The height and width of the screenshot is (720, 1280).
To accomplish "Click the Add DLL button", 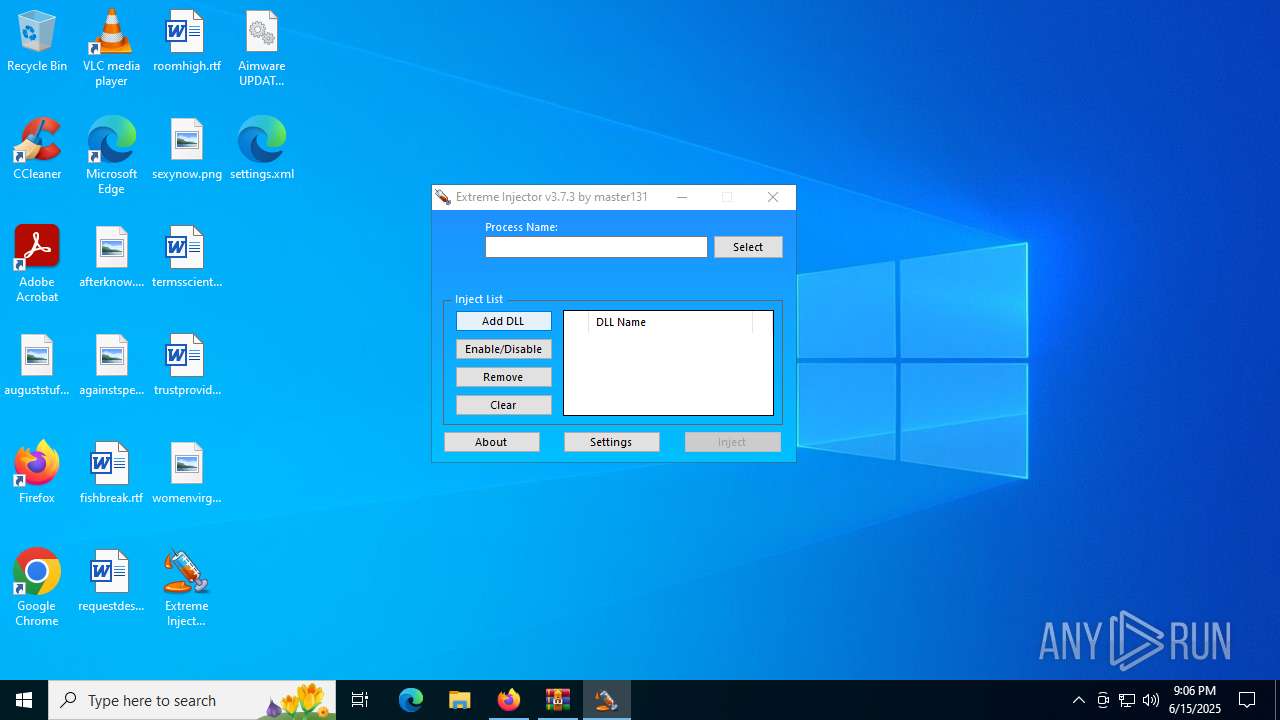I will (x=503, y=321).
